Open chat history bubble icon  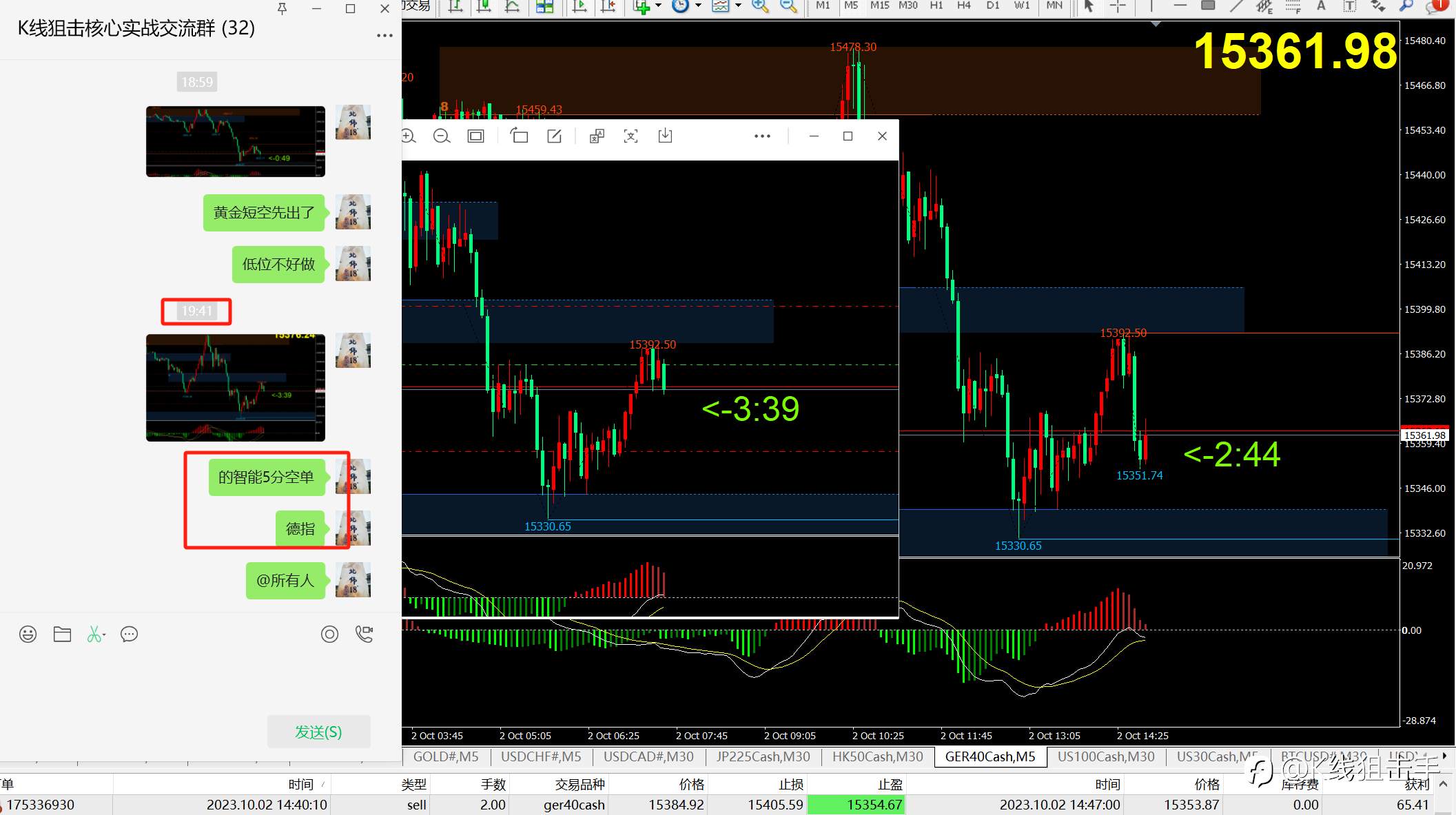129,634
